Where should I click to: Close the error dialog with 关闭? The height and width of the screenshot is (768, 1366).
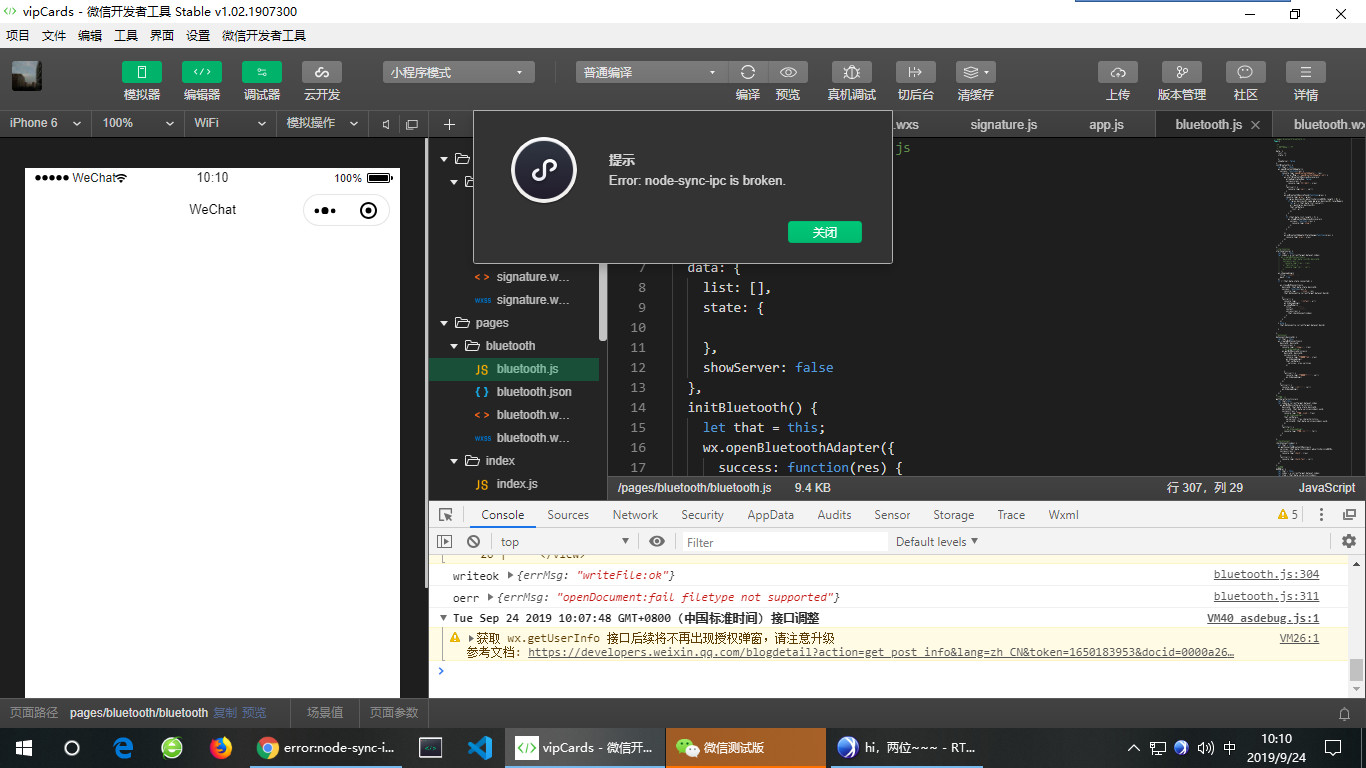825,232
